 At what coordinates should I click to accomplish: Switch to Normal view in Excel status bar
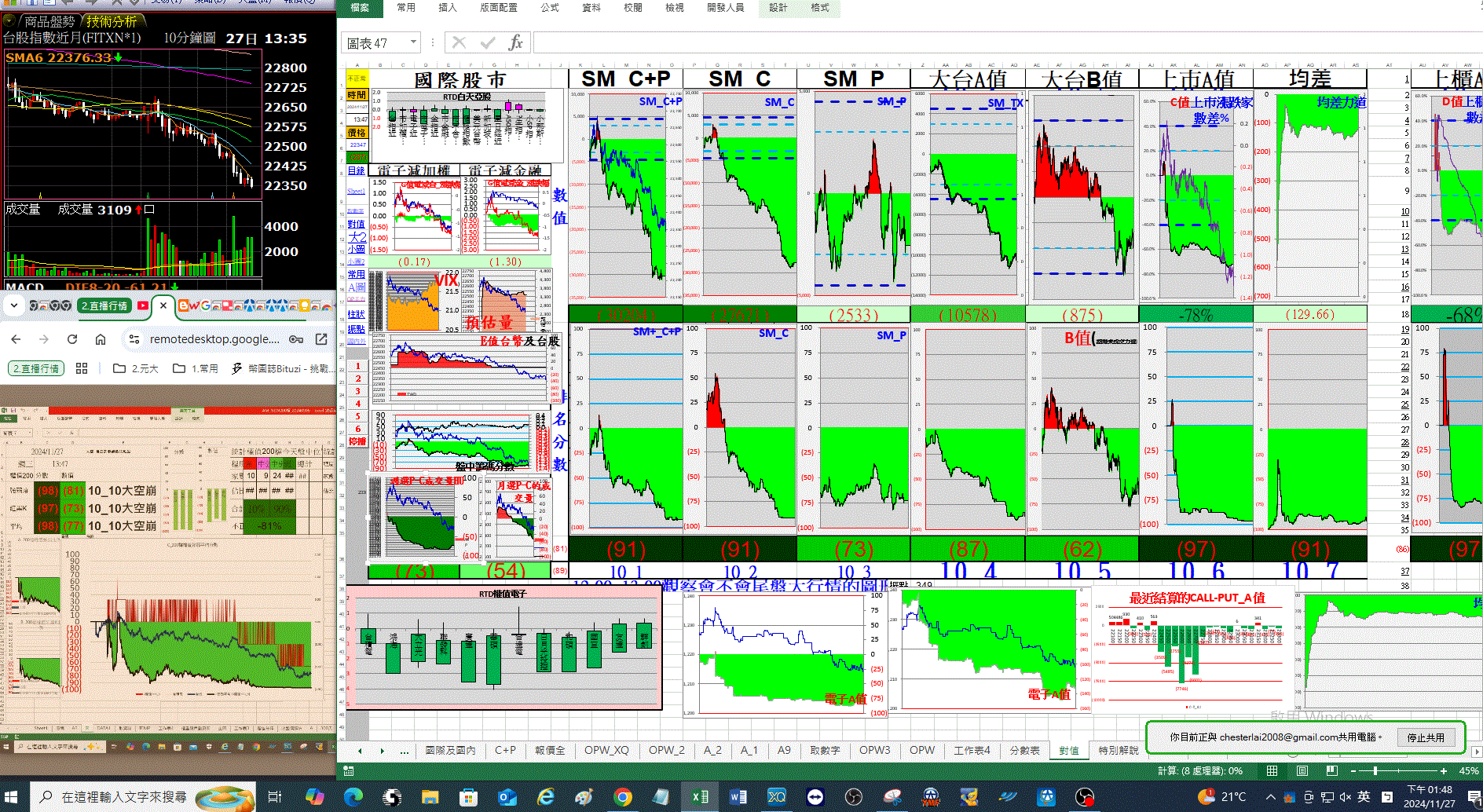[x=1272, y=771]
